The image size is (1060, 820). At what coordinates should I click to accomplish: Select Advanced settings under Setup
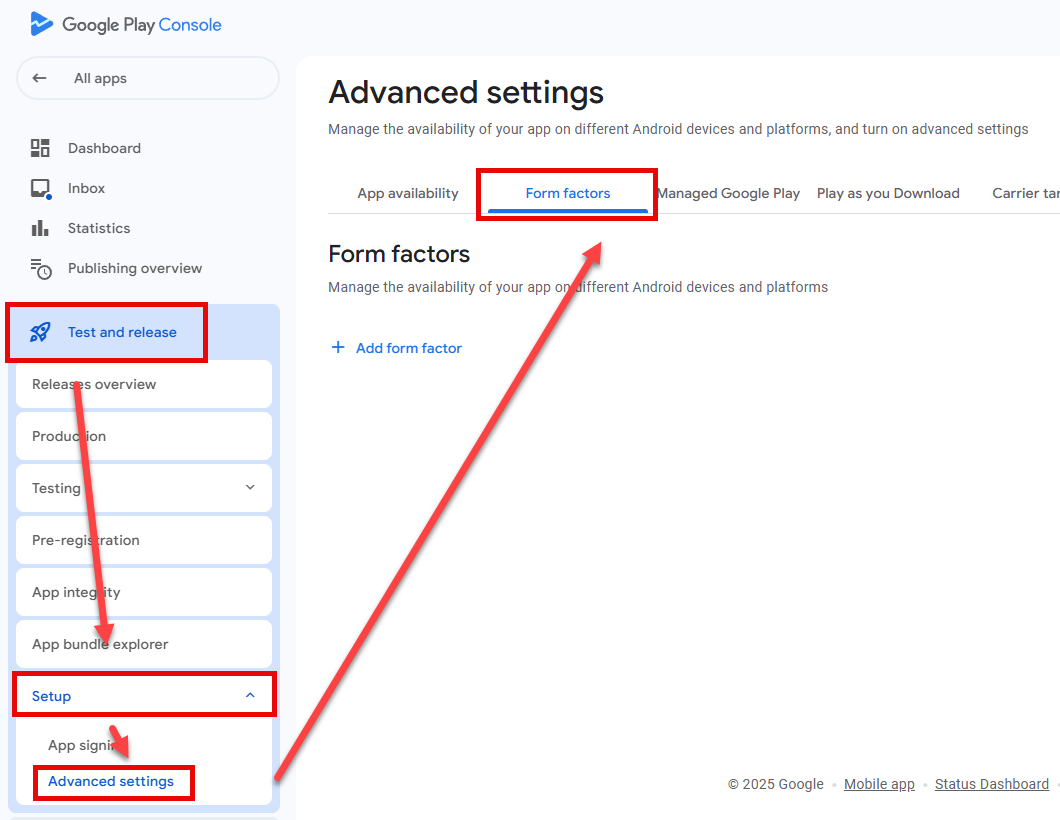point(111,781)
